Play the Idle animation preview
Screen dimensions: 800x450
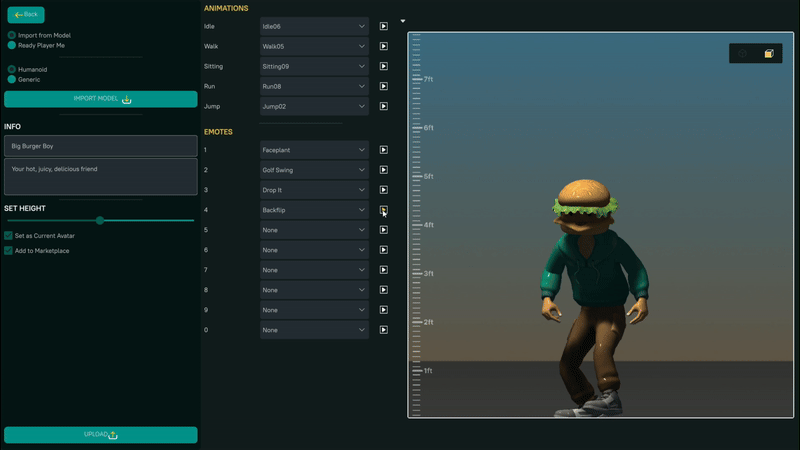point(383,26)
